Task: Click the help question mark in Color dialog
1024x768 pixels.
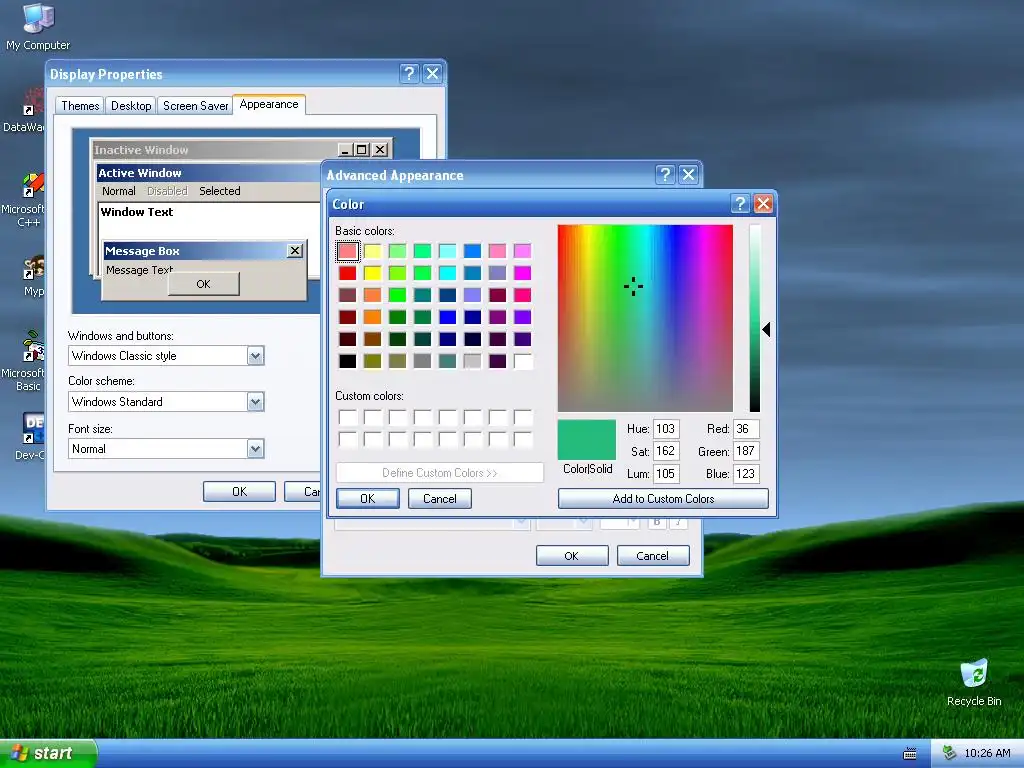Action: pos(739,204)
